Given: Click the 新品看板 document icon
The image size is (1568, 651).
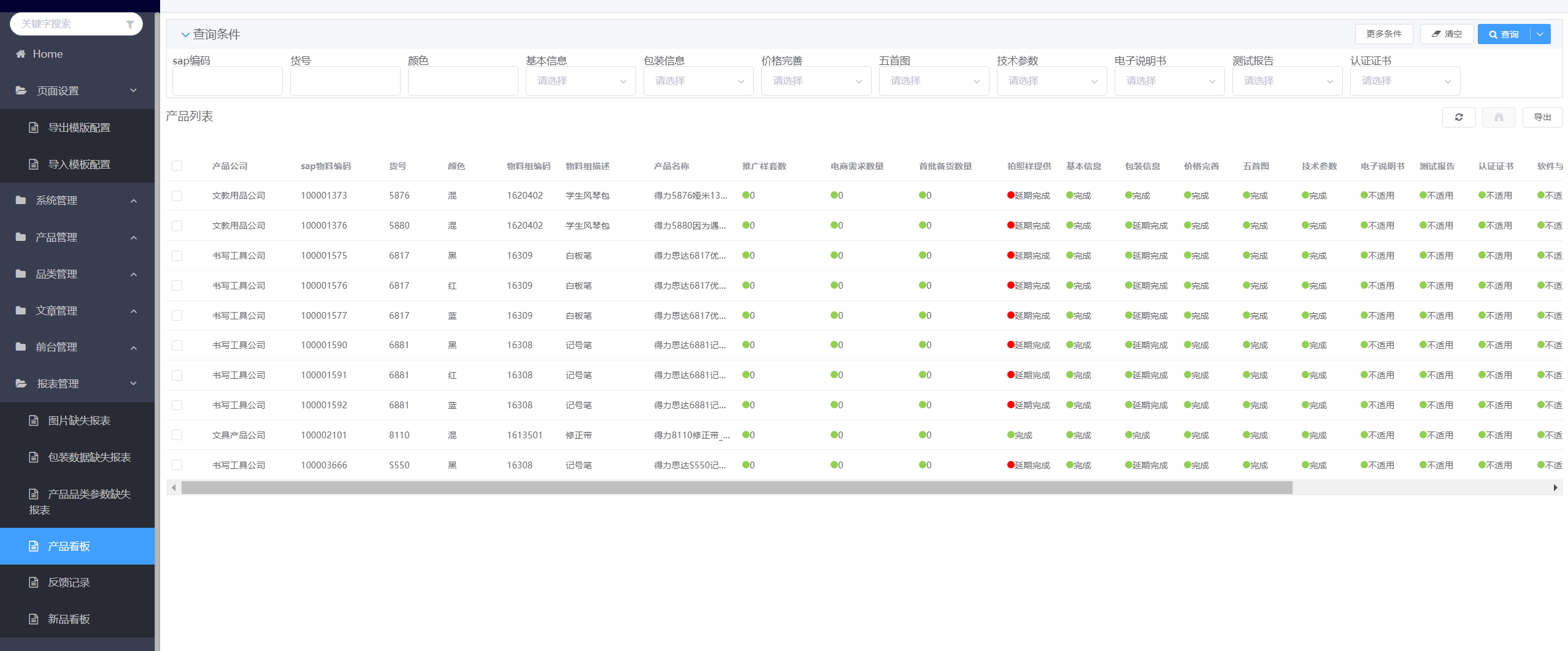Looking at the screenshot, I should (34, 619).
